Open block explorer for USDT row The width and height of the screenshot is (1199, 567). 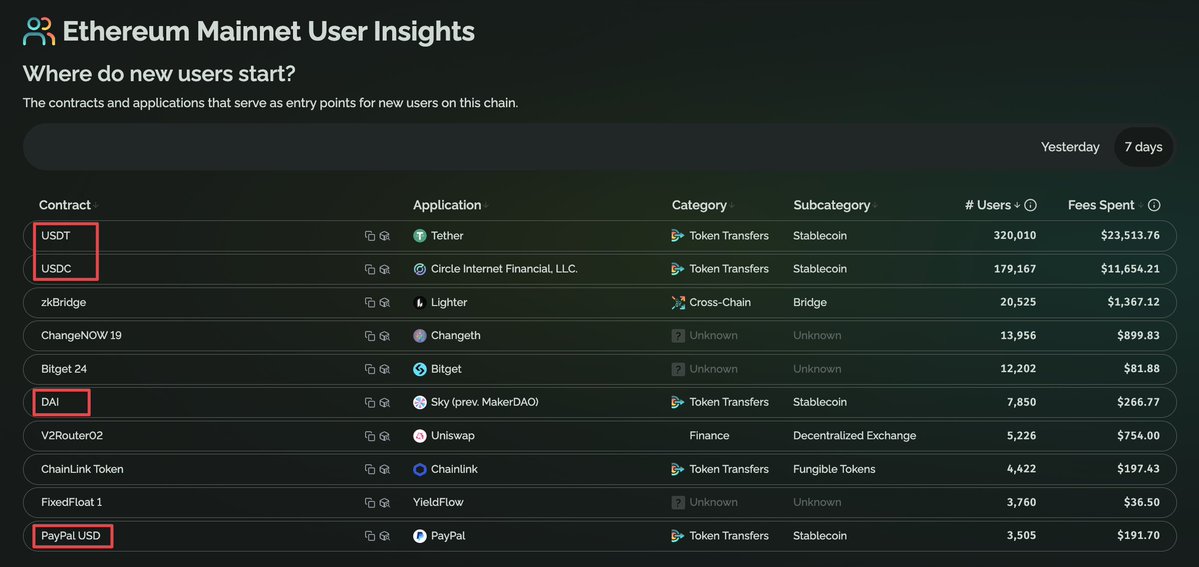pyautogui.click(x=385, y=236)
